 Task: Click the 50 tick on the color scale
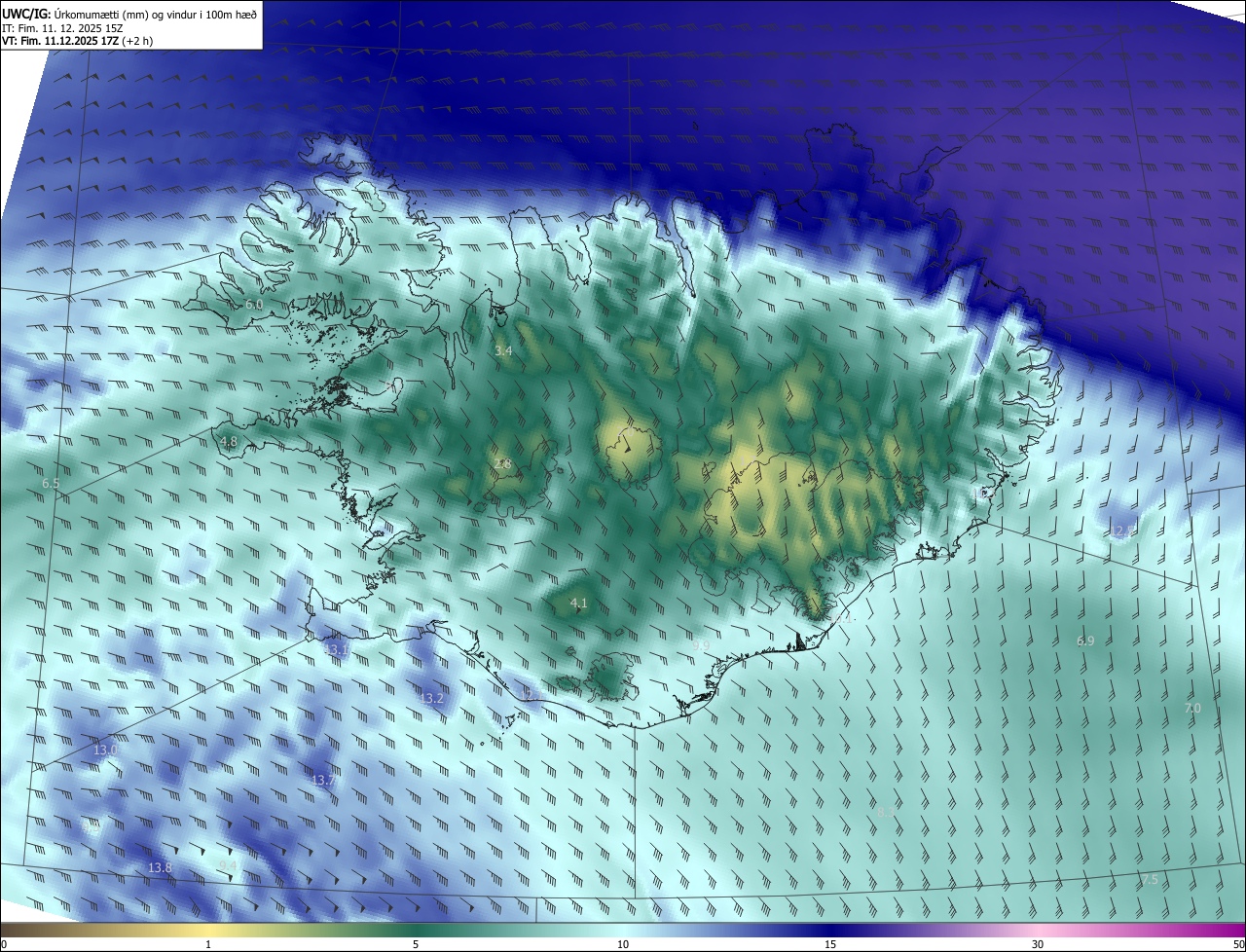pos(1238,944)
